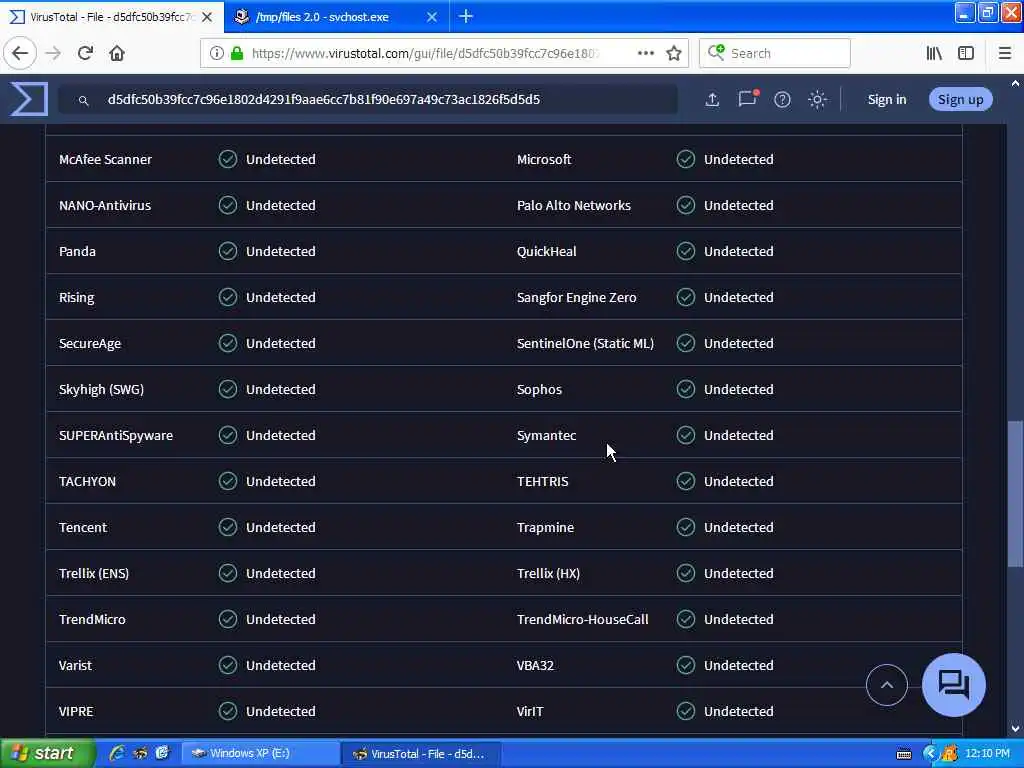Click the taskbar clock 12:10 PM
This screenshot has width=1024, height=768.
coord(987,753)
